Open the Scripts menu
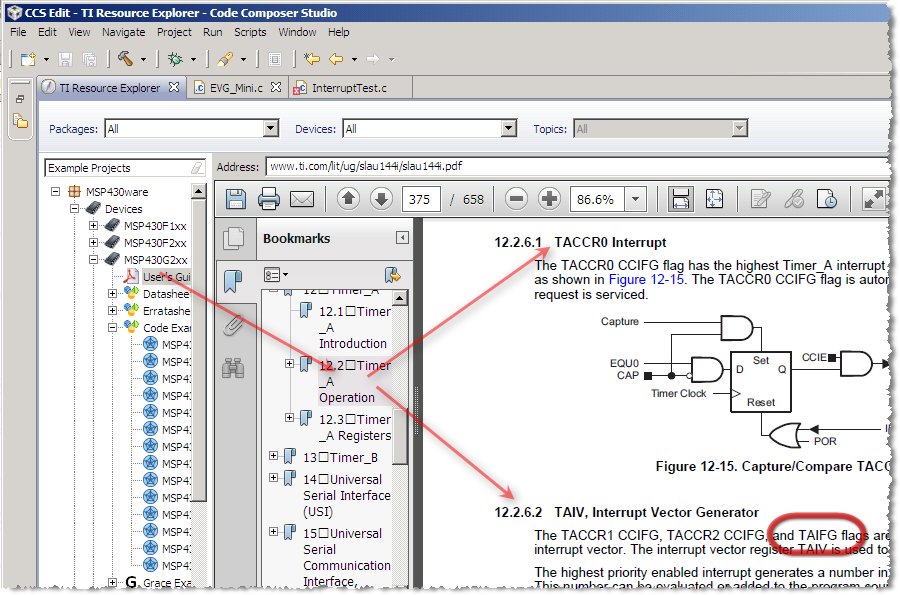 (x=250, y=32)
